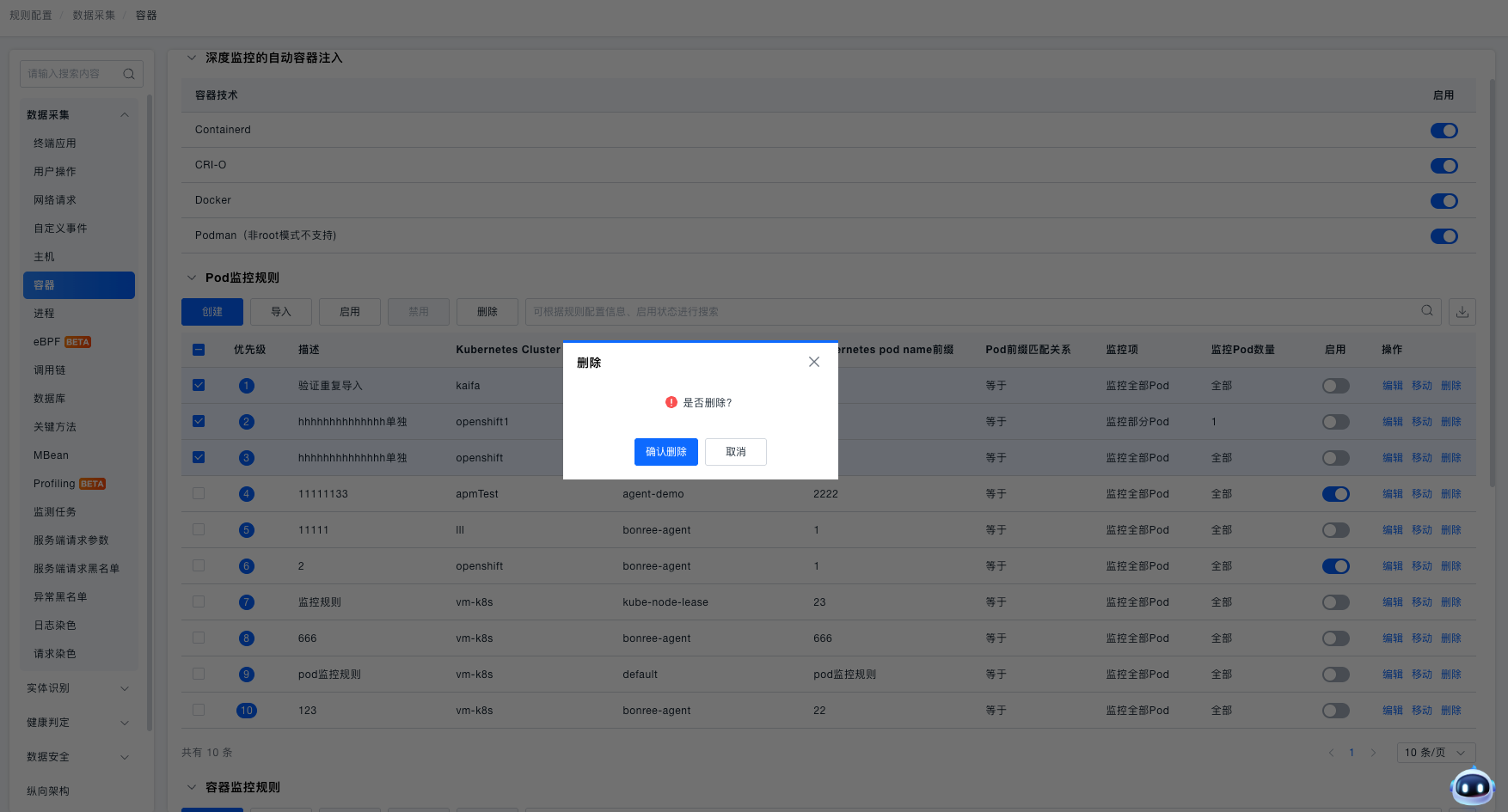Select the 容器 sidebar item
Viewport: 1508px width, 812px height.
pyautogui.click(x=79, y=285)
